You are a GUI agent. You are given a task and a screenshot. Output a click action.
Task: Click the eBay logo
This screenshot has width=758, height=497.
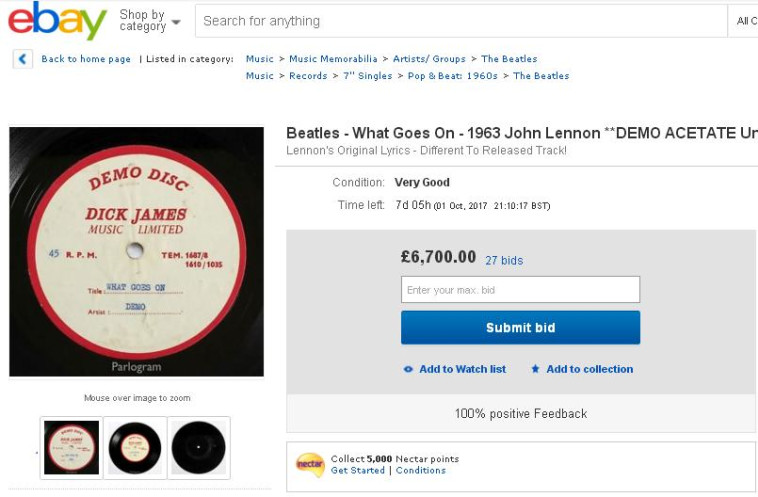(57, 21)
